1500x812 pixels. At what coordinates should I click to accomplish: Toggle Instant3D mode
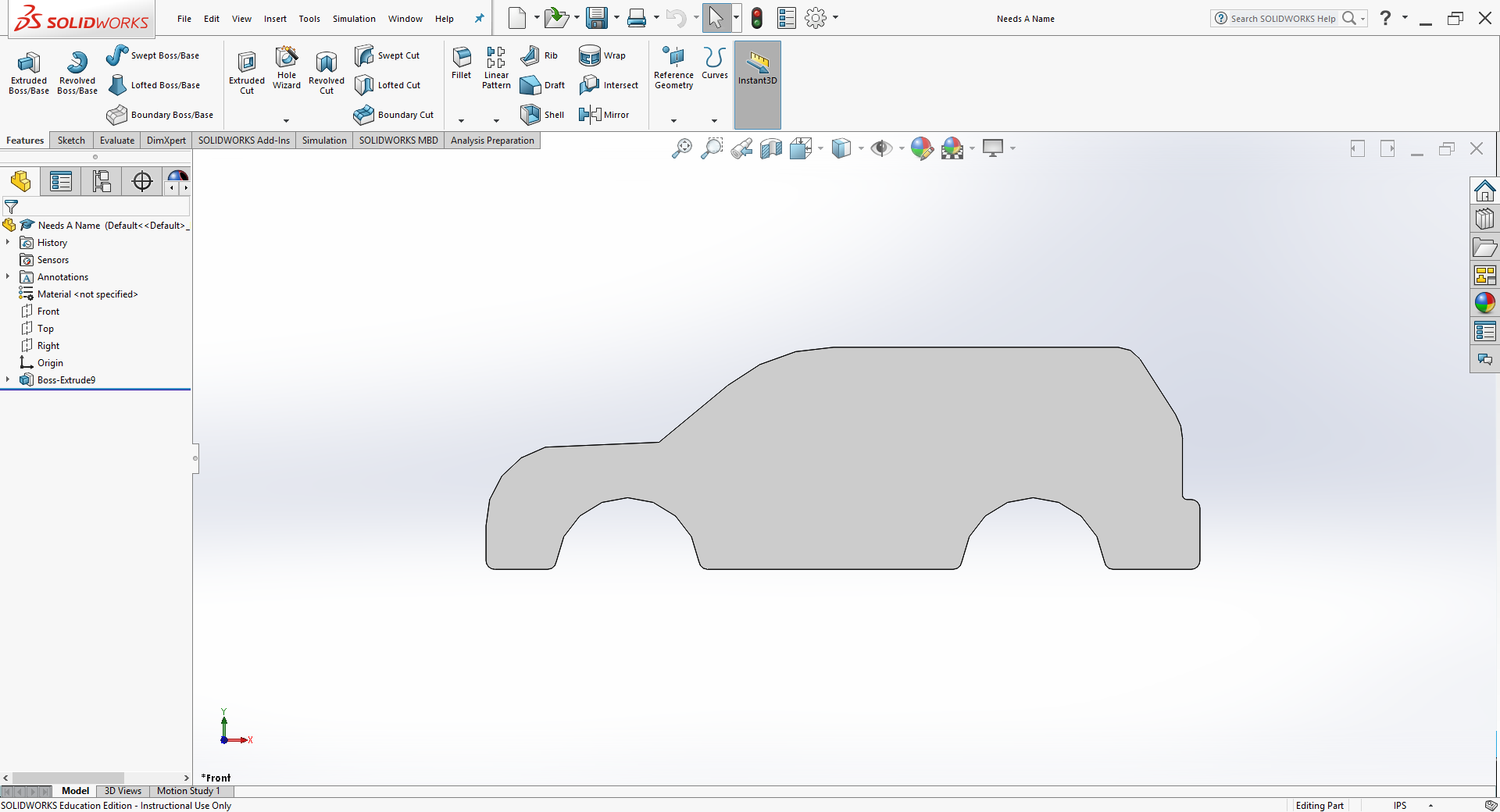pyautogui.click(x=758, y=84)
